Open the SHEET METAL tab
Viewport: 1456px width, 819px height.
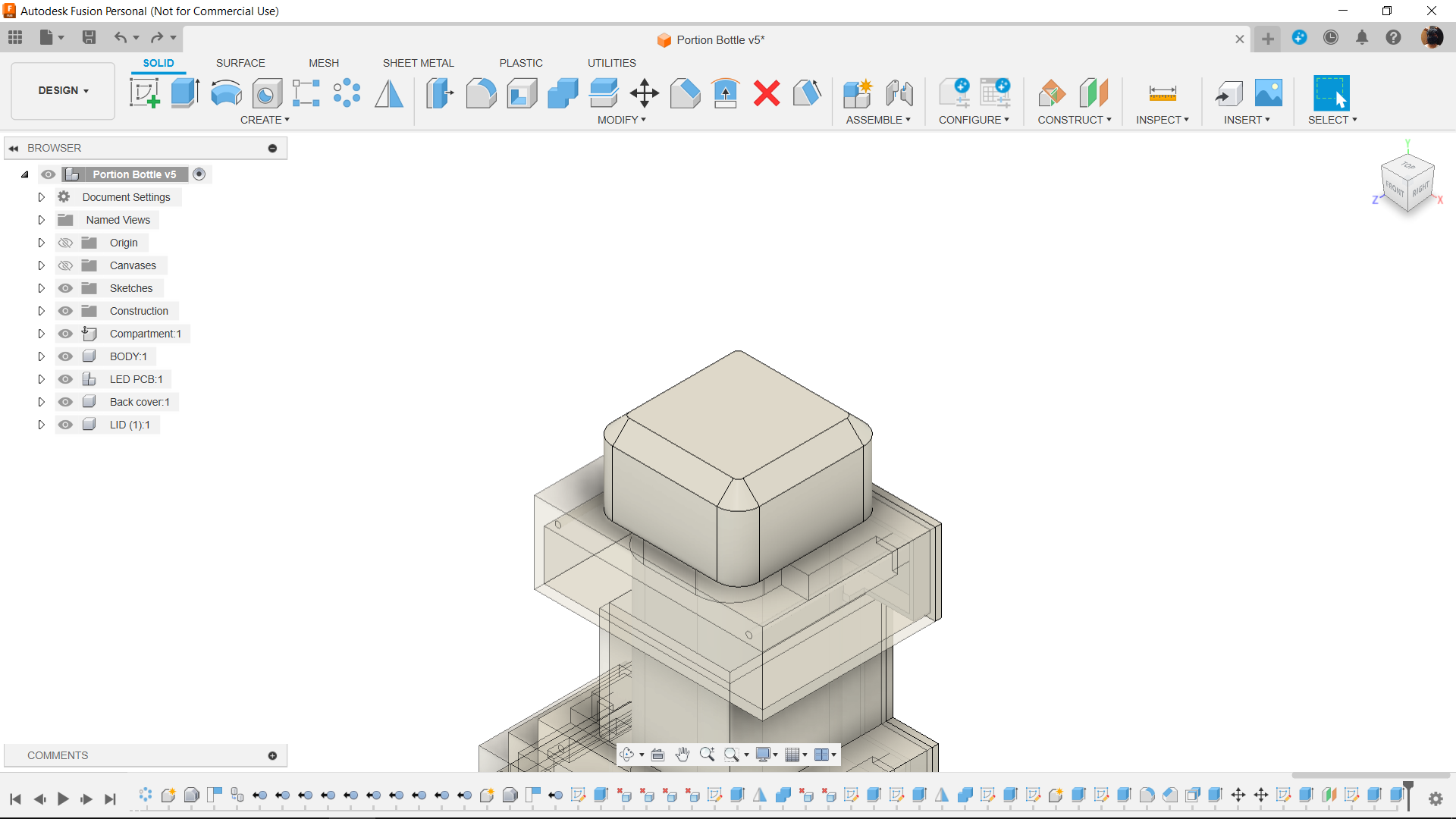(x=419, y=63)
